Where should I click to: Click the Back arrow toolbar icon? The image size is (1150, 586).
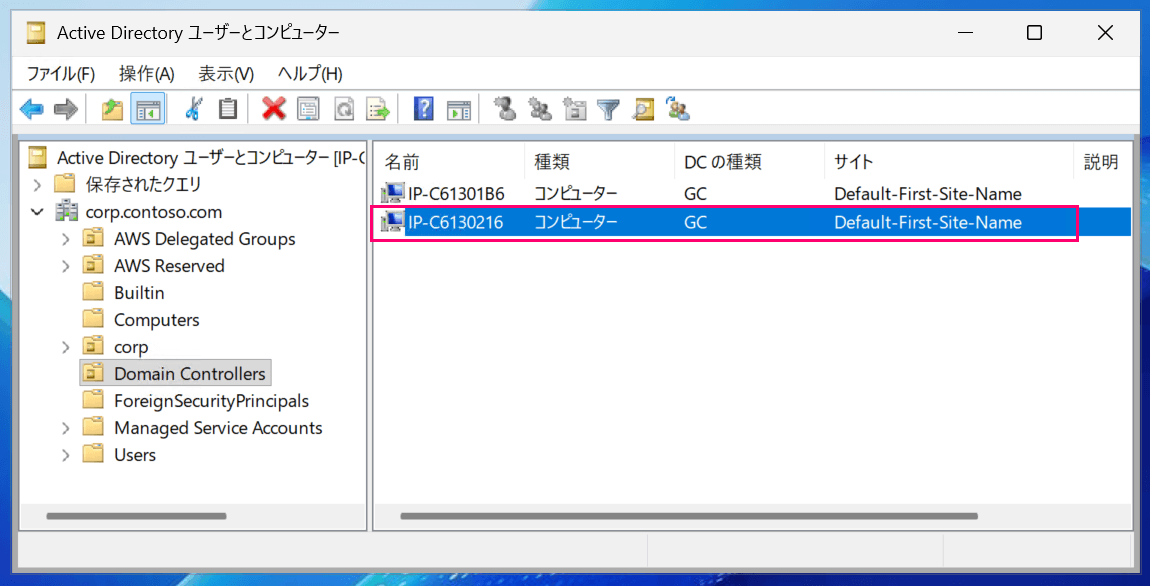click(32, 110)
